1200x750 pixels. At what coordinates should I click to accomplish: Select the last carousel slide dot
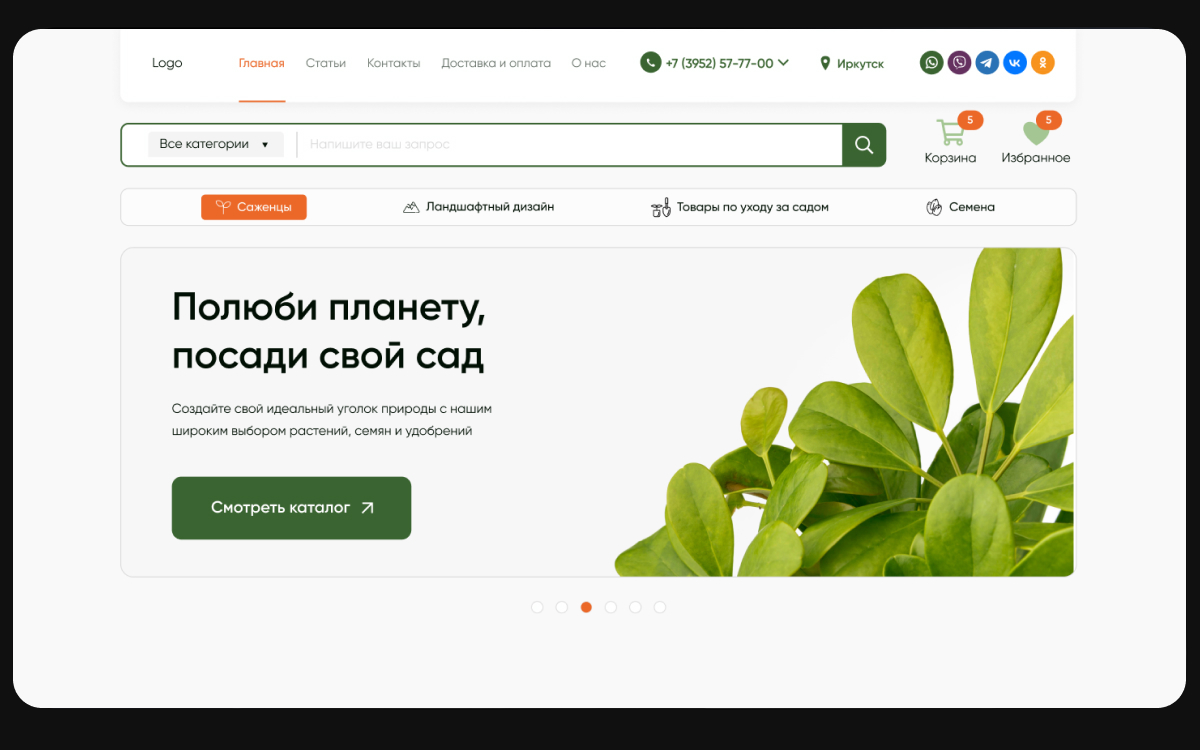[x=660, y=607]
